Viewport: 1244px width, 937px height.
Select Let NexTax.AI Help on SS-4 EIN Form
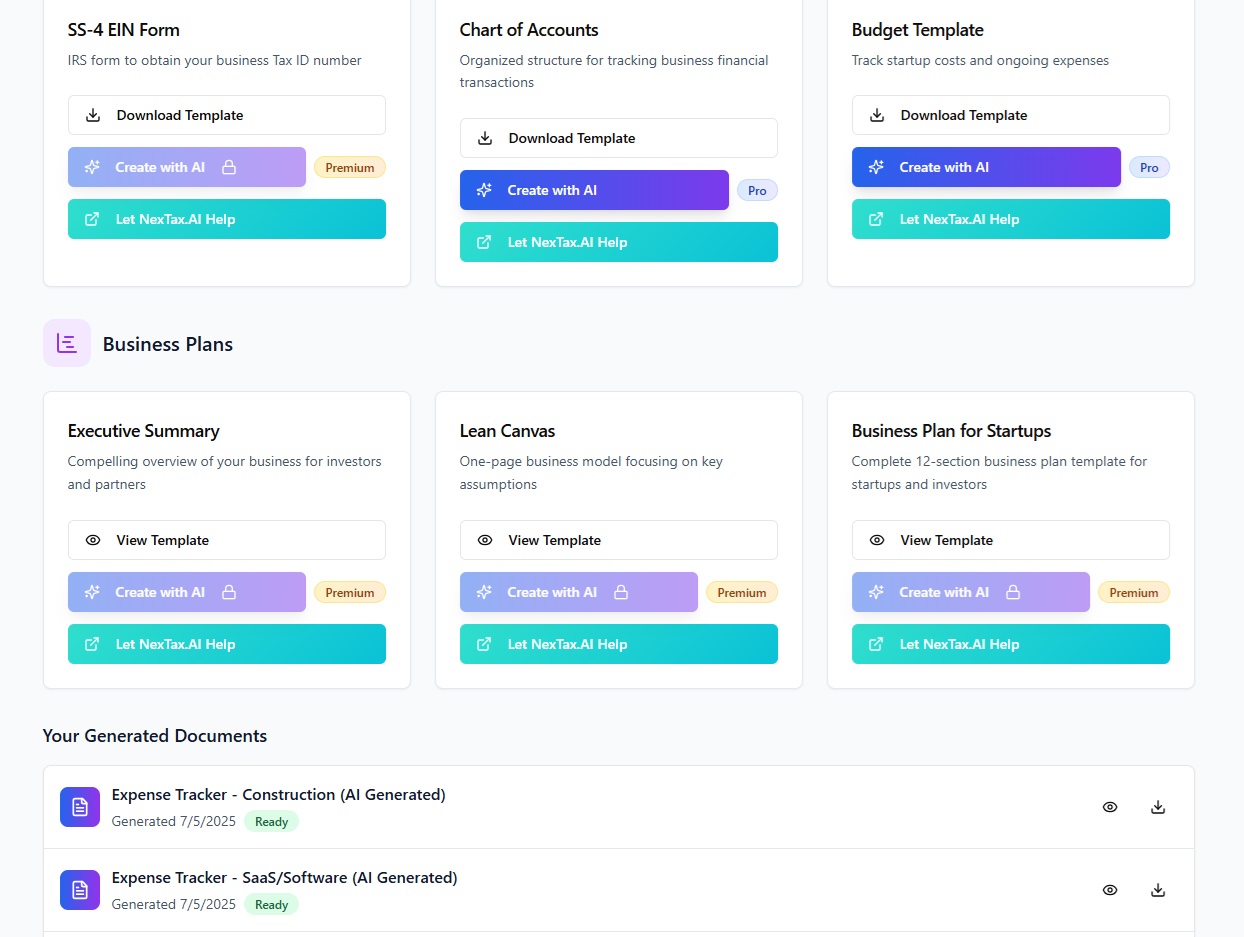pos(226,219)
